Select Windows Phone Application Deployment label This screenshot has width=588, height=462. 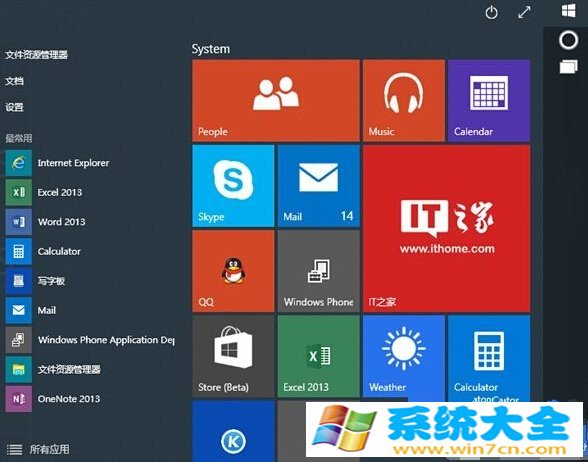(x=106, y=340)
